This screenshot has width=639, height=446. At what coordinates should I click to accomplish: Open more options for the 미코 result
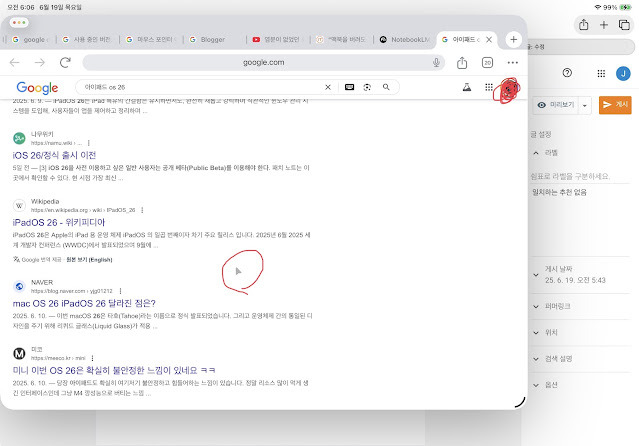pyautogui.click(x=93, y=358)
